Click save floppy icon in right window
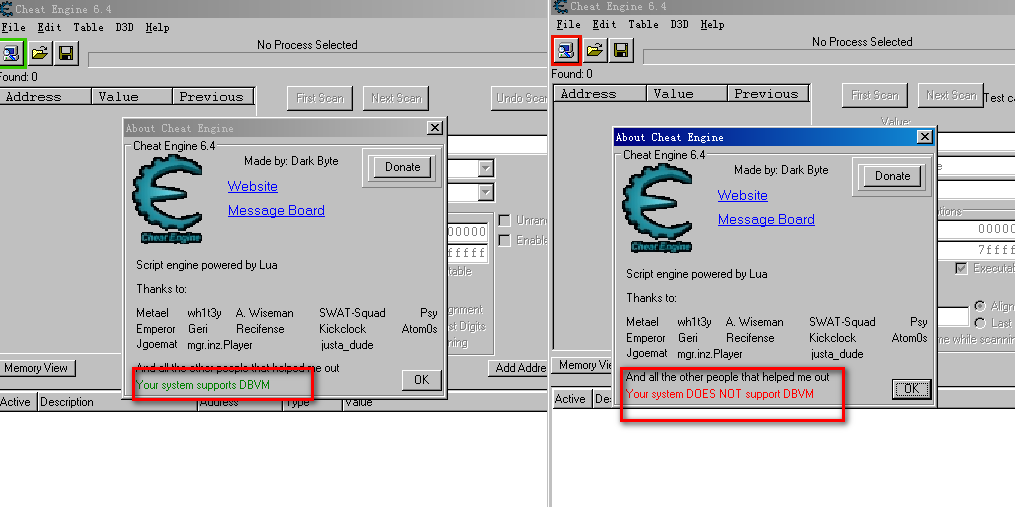 coord(621,50)
